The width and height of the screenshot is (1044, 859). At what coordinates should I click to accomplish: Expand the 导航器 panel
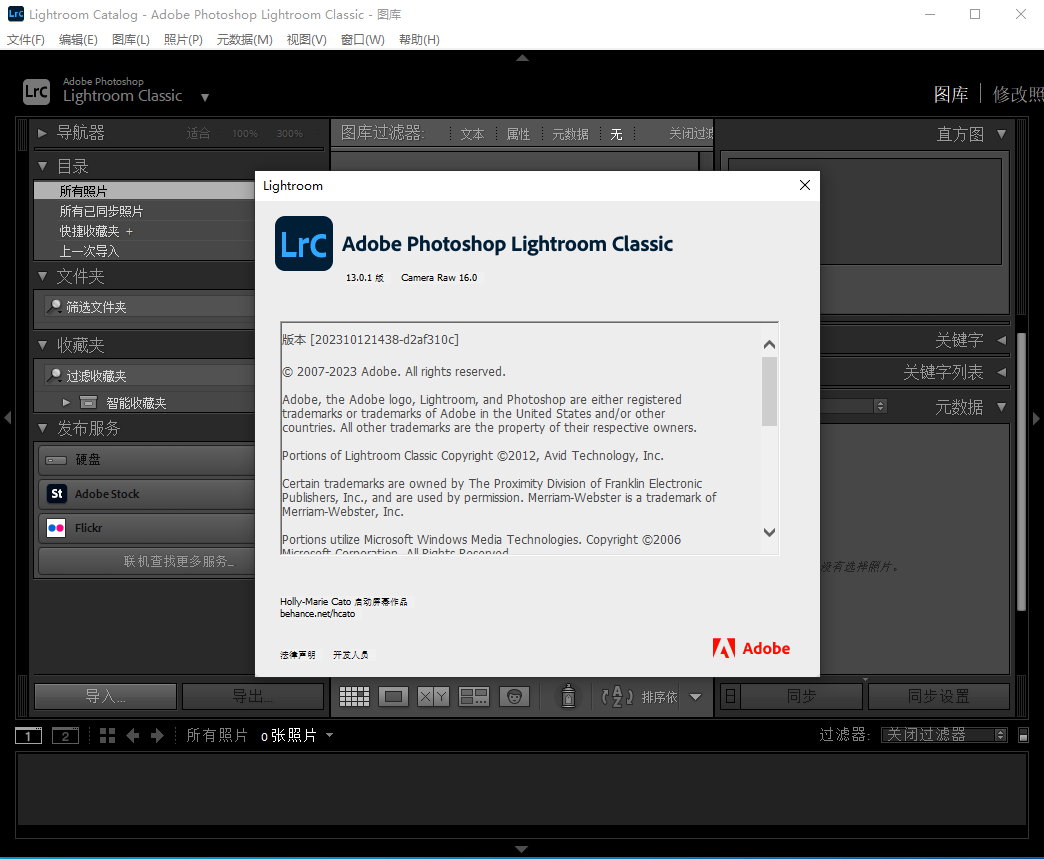click(43, 133)
